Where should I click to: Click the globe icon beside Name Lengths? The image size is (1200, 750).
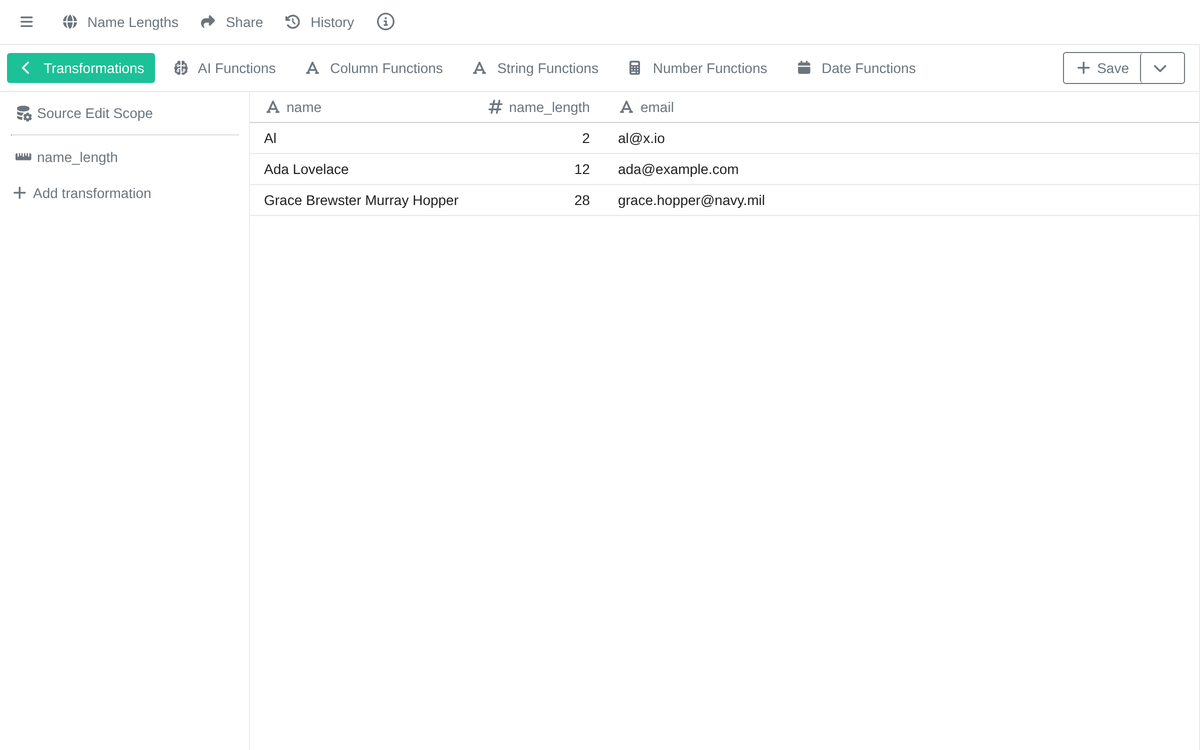70,22
